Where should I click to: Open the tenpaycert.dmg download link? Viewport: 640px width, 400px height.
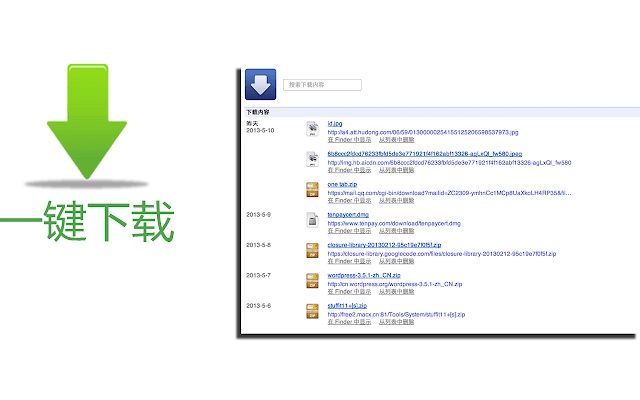coord(348,215)
